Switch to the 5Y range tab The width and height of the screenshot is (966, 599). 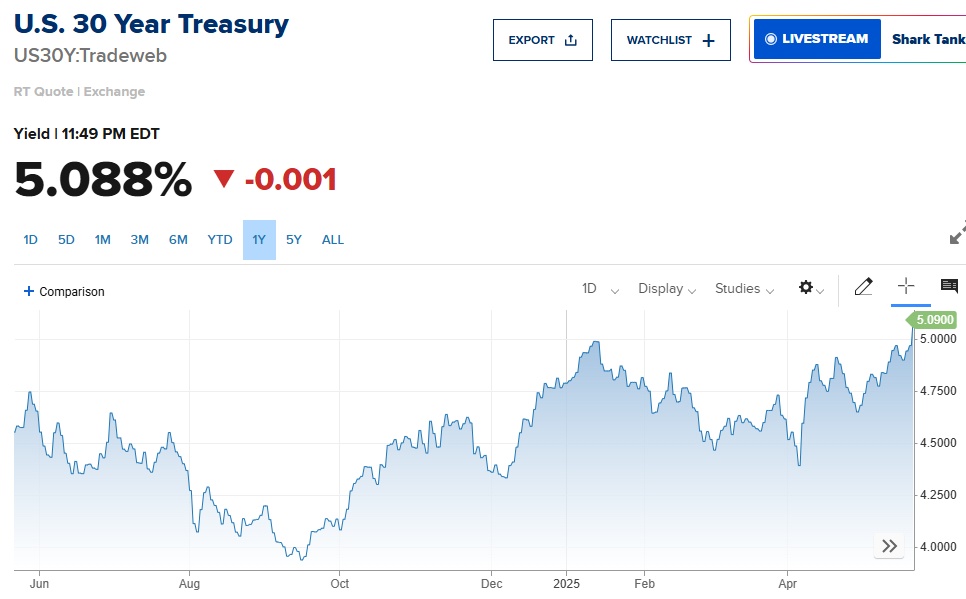[294, 240]
